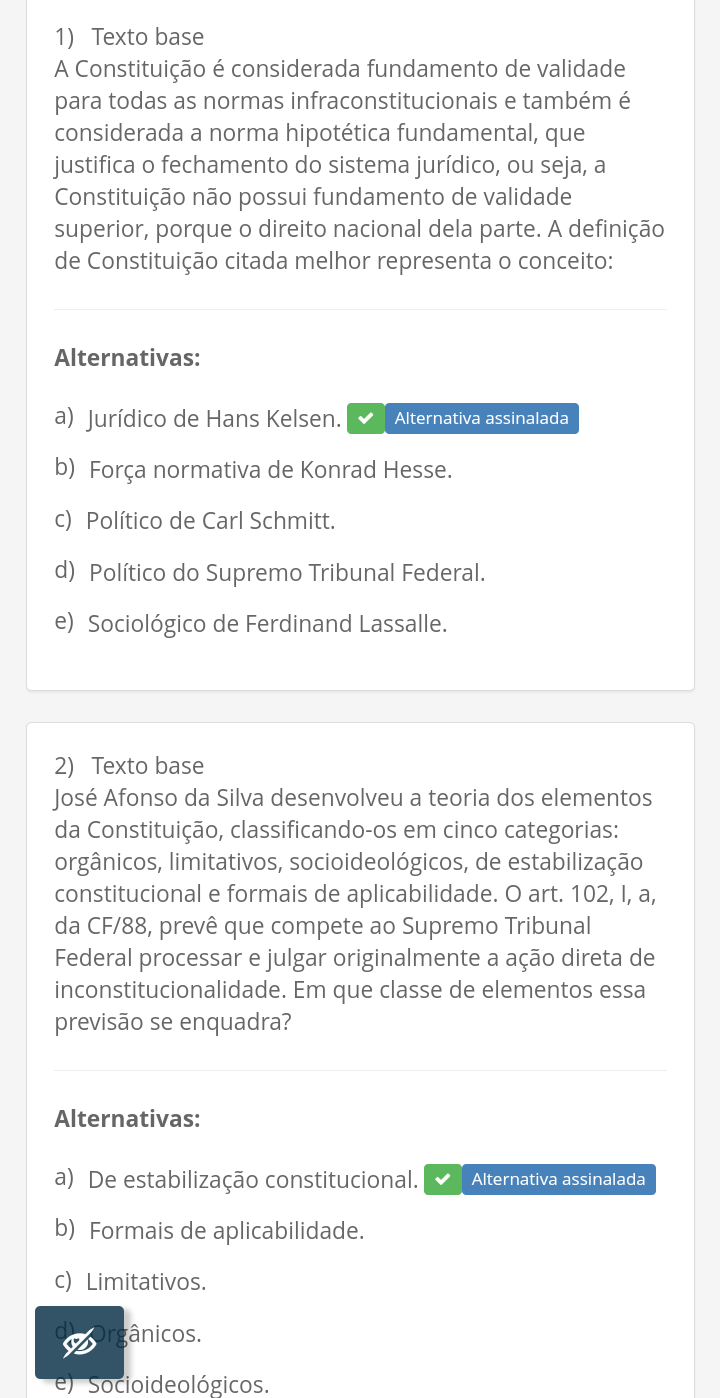Click green checkmark beside Jurídico de Hans Kelsen
The height and width of the screenshot is (1398, 720).
coord(365,418)
